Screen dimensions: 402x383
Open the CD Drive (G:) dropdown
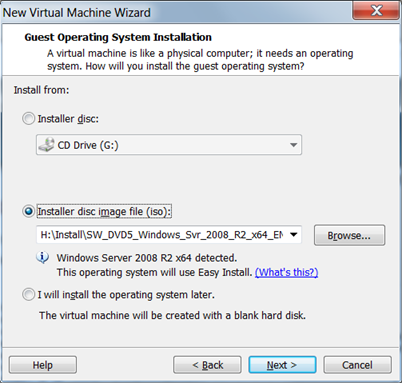click(169, 145)
